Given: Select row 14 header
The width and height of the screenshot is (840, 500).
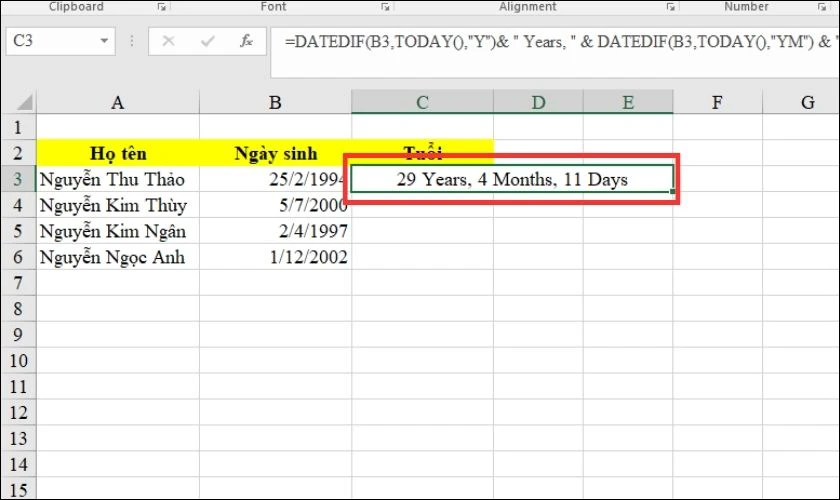Looking at the screenshot, I should point(19,464).
